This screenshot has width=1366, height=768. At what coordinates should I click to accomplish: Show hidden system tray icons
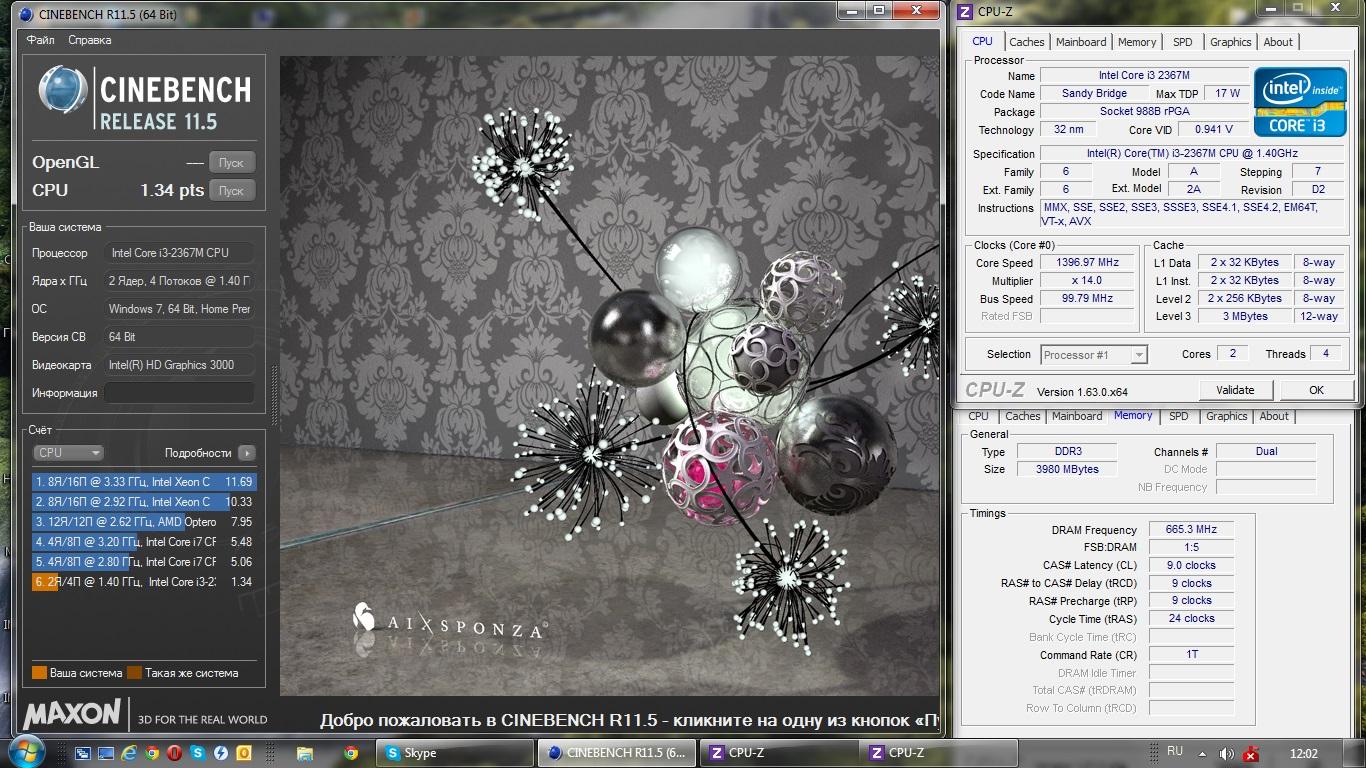tap(1201, 754)
